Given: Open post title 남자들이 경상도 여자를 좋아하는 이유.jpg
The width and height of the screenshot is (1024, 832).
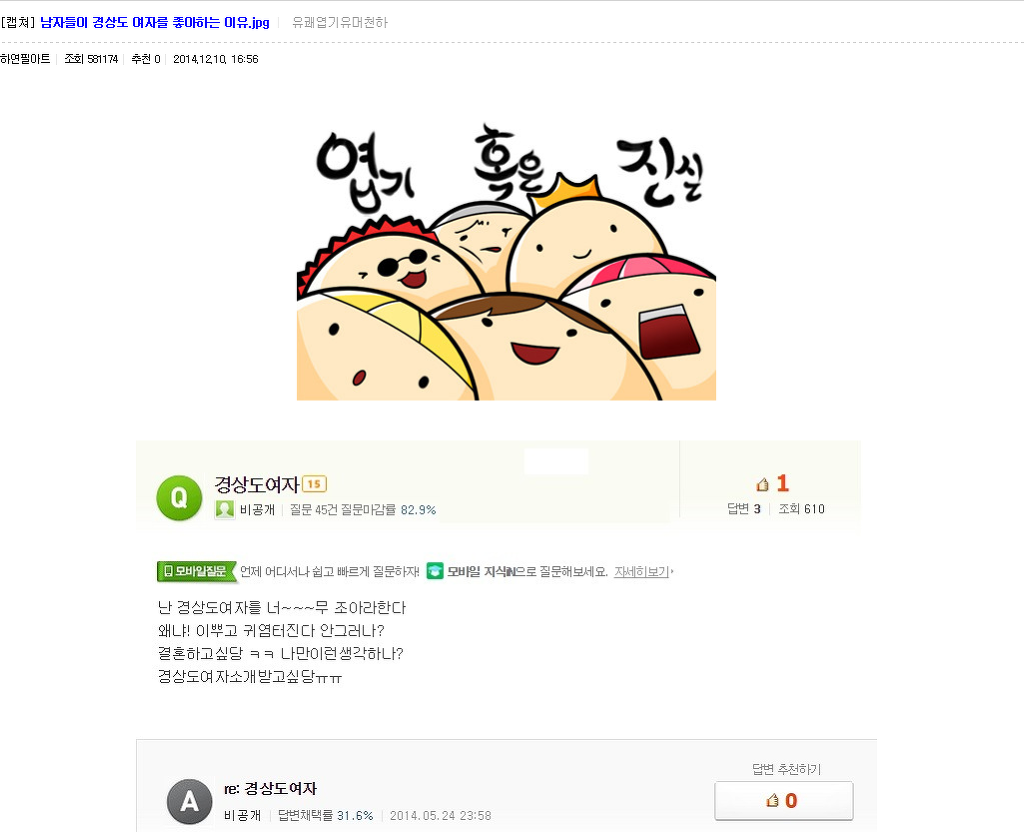Looking at the screenshot, I should (x=155, y=22).
